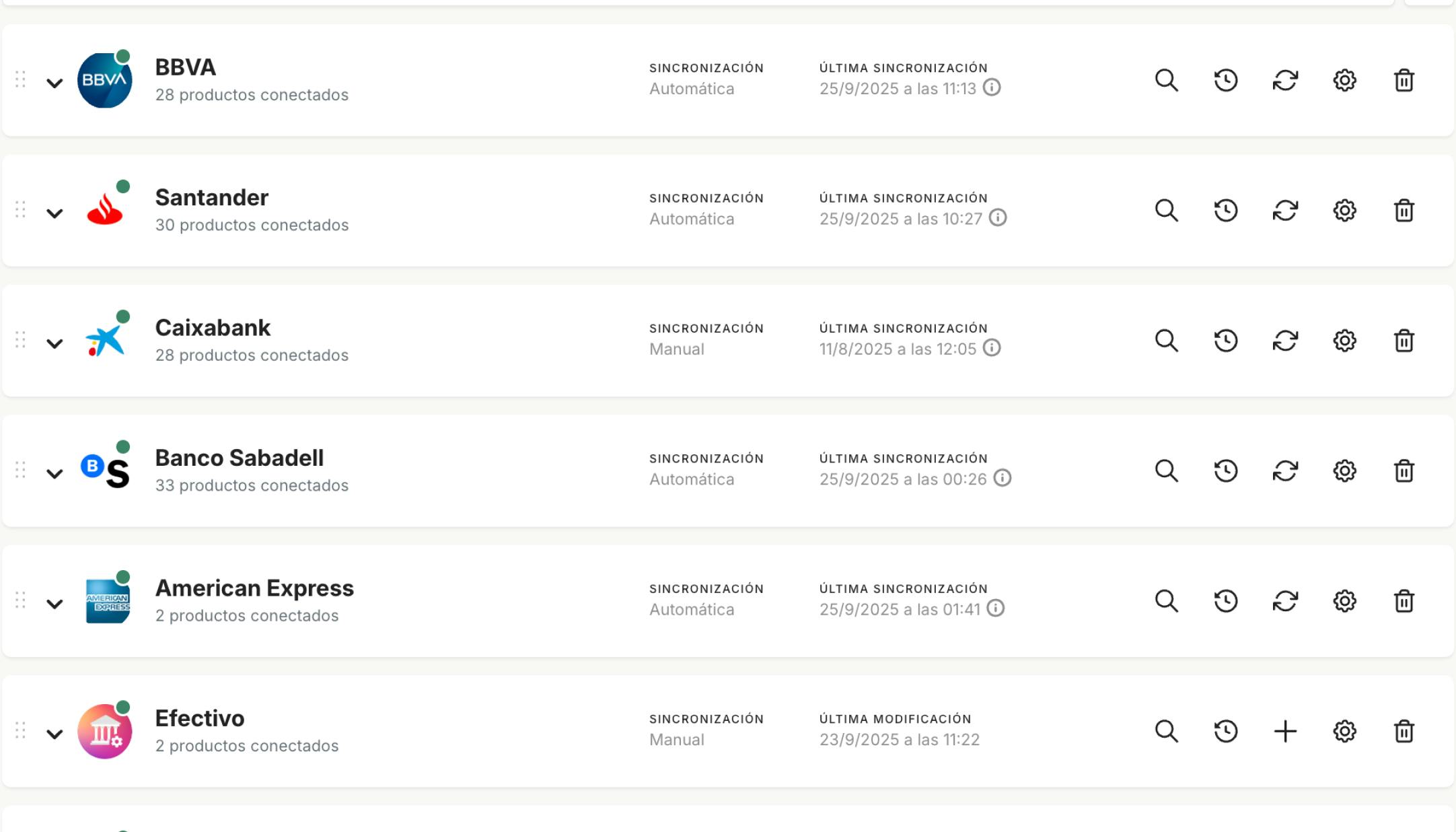Click the American Express logo
Viewport: 1456px width, 832px height.
[106, 600]
